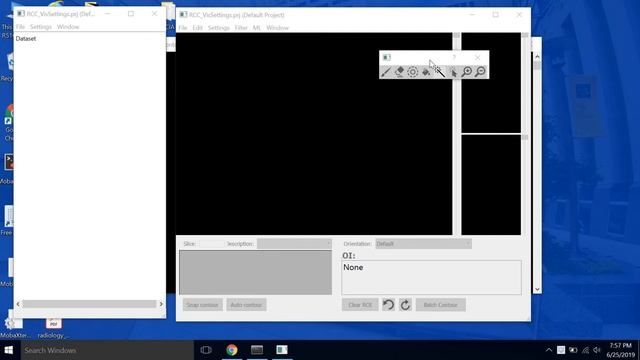Open Window menu in Dataset window

click(x=68, y=27)
